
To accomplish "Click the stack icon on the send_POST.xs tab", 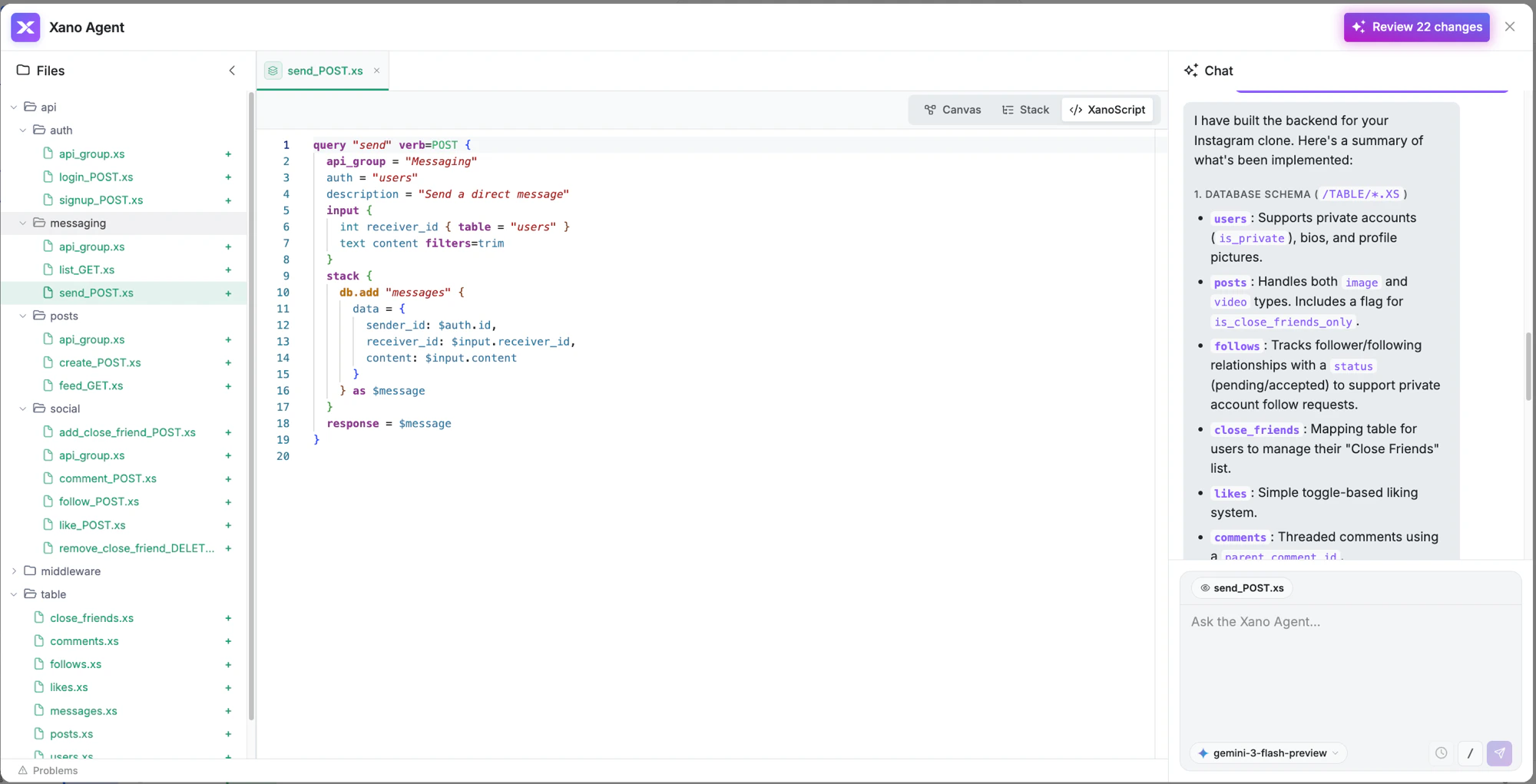I will 273,70.
